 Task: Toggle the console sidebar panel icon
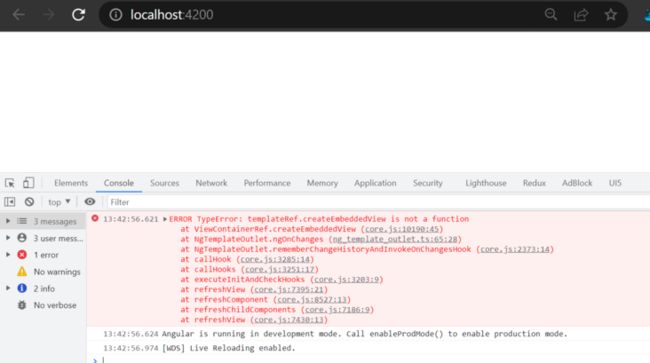10,202
